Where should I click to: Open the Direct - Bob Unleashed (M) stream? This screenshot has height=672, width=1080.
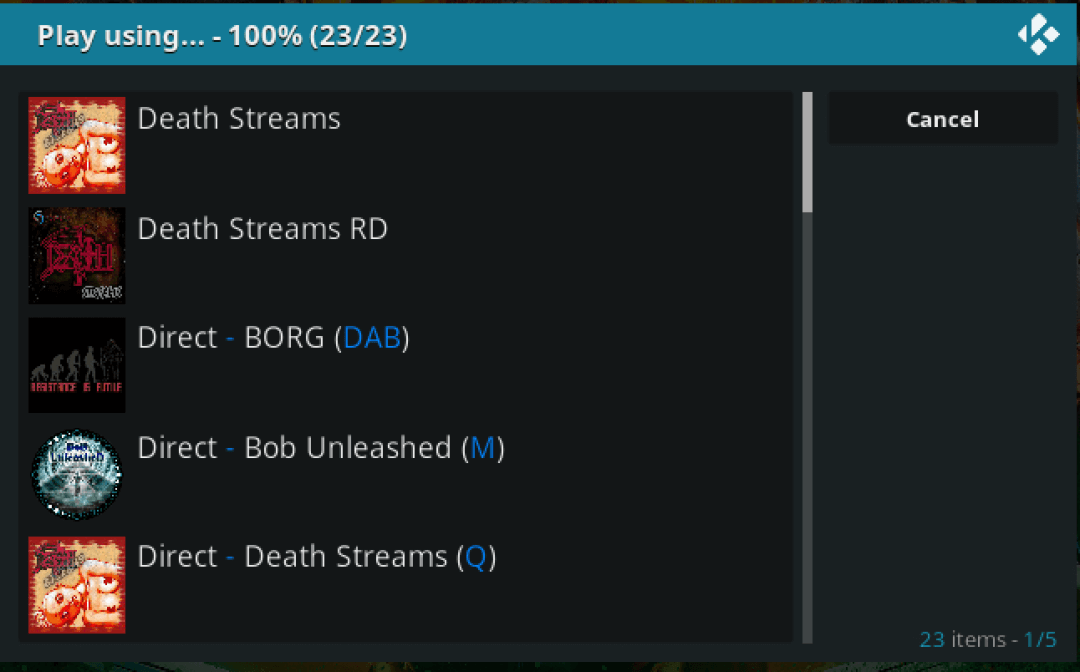tap(320, 447)
